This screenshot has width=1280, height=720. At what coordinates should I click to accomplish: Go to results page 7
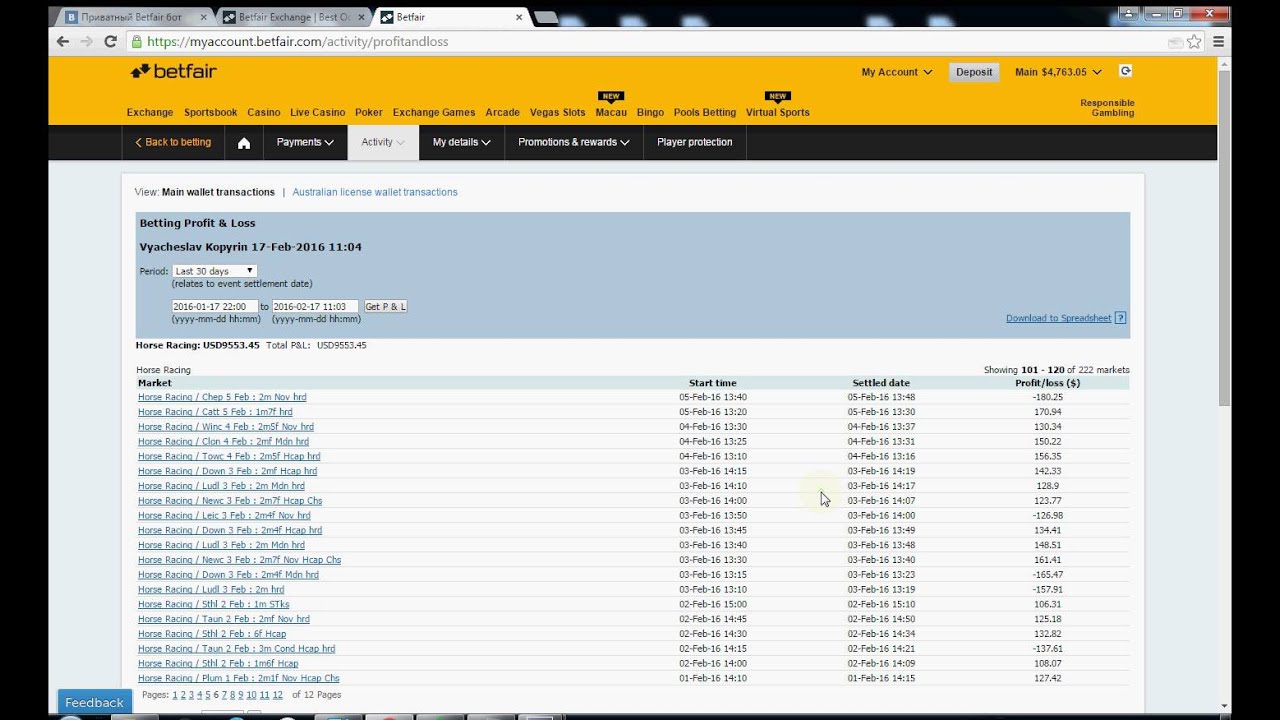point(224,695)
